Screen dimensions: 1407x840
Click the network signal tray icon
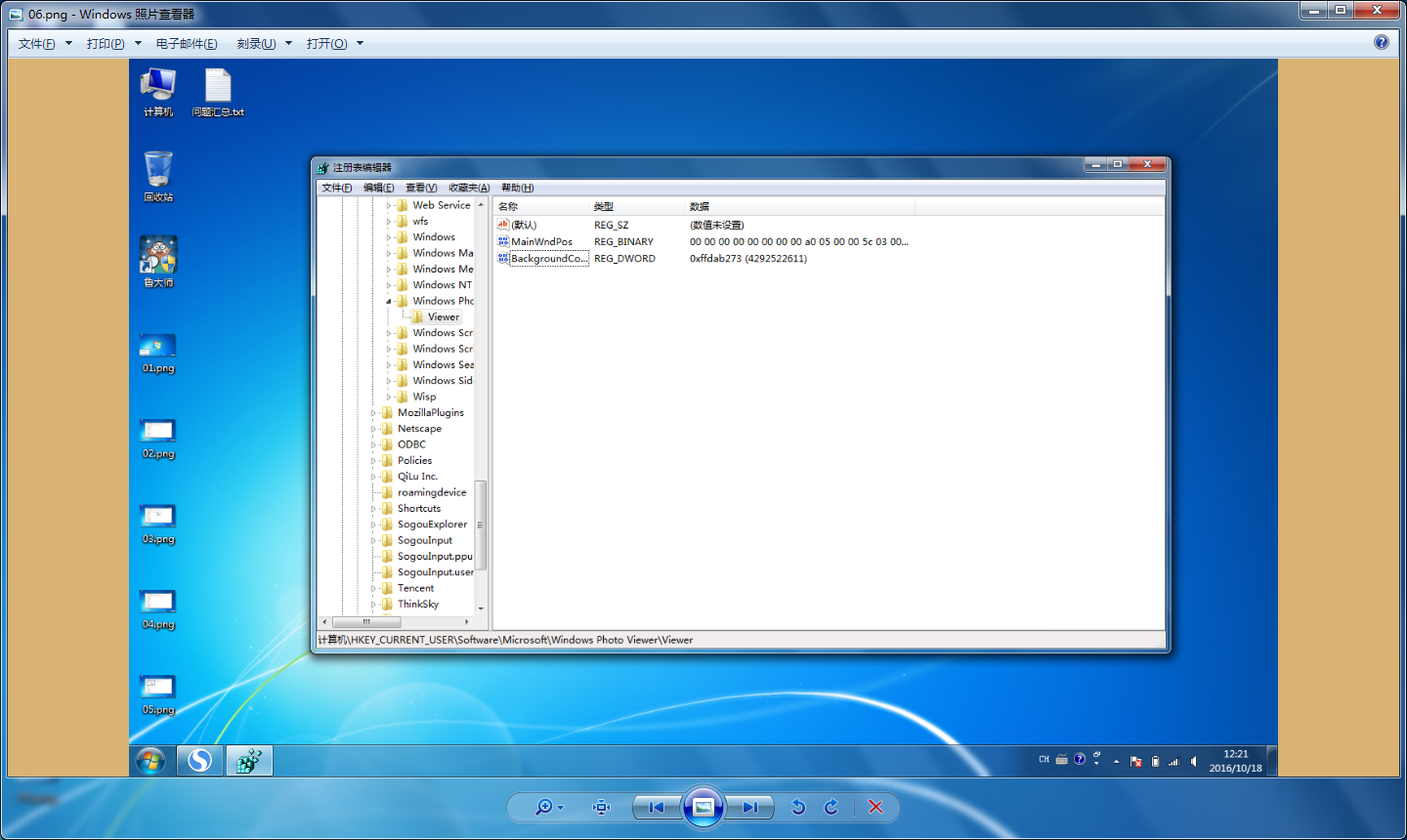[x=1173, y=761]
